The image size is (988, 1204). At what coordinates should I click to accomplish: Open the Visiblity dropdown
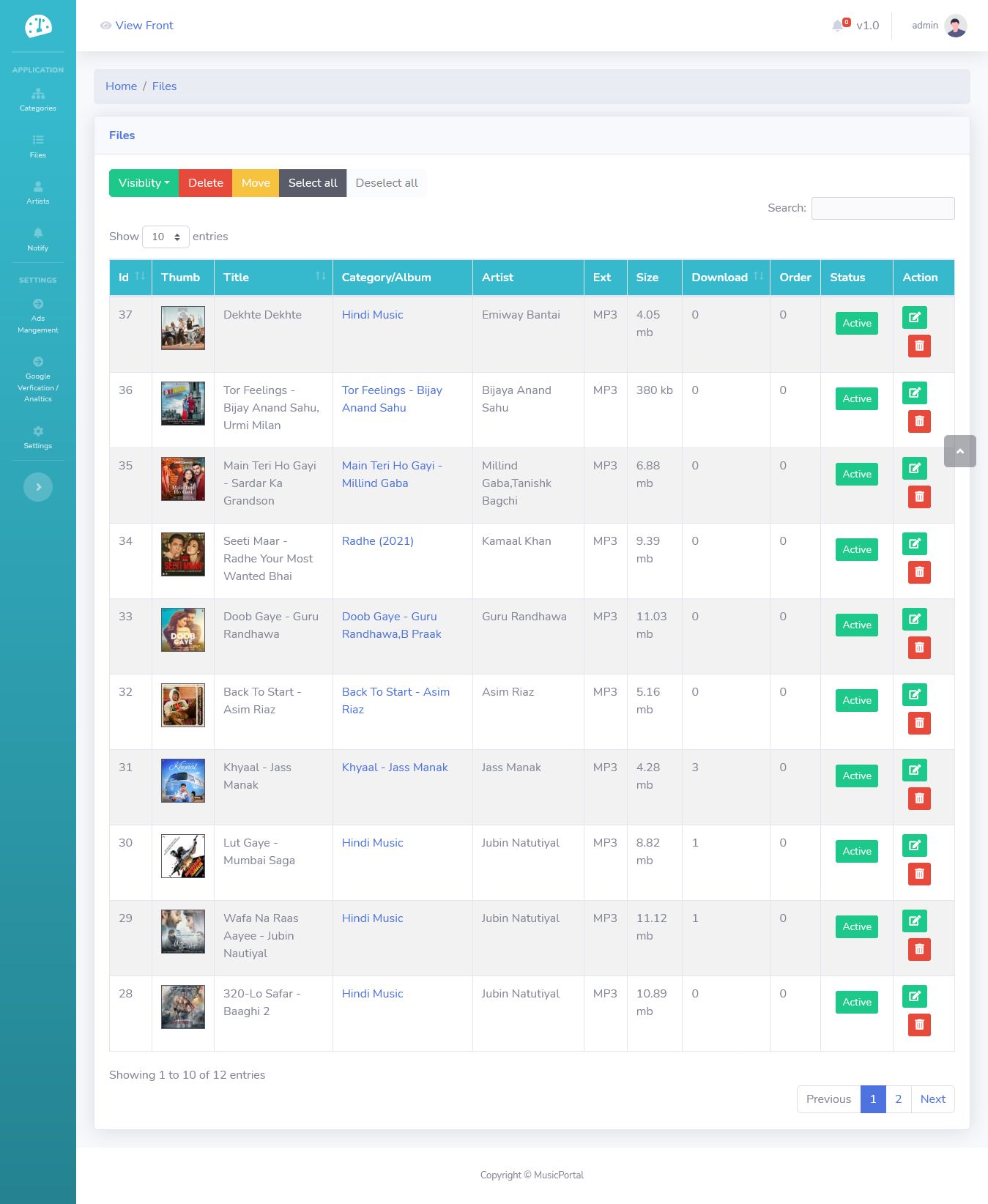[x=144, y=183]
